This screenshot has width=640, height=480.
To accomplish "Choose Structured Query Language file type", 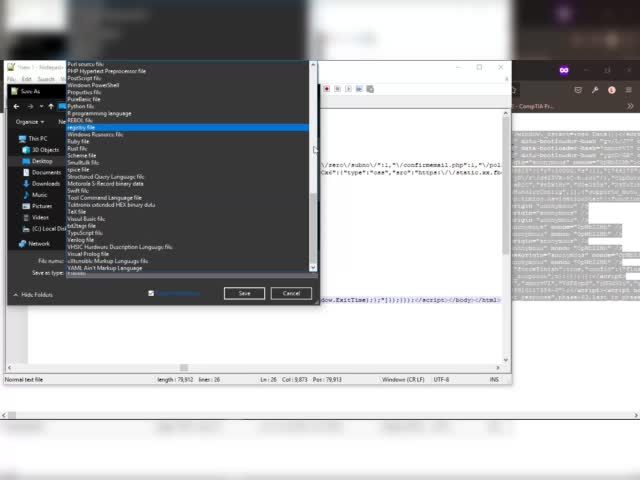I will tap(187, 177).
